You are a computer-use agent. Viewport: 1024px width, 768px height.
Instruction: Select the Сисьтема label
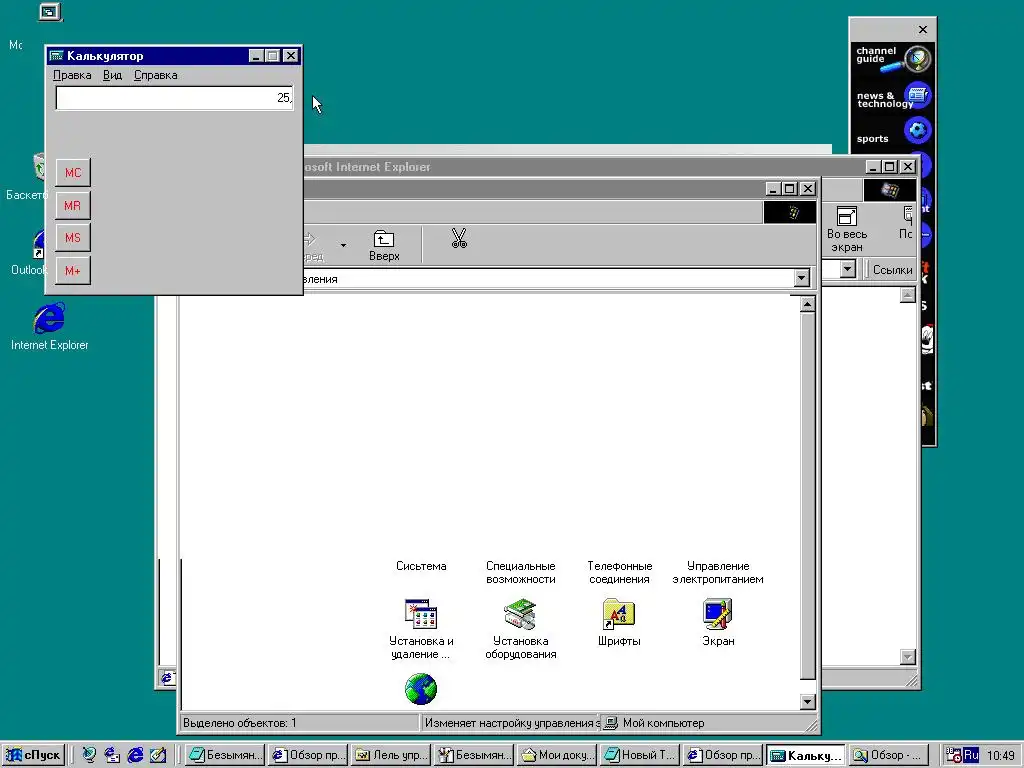pos(421,566)
